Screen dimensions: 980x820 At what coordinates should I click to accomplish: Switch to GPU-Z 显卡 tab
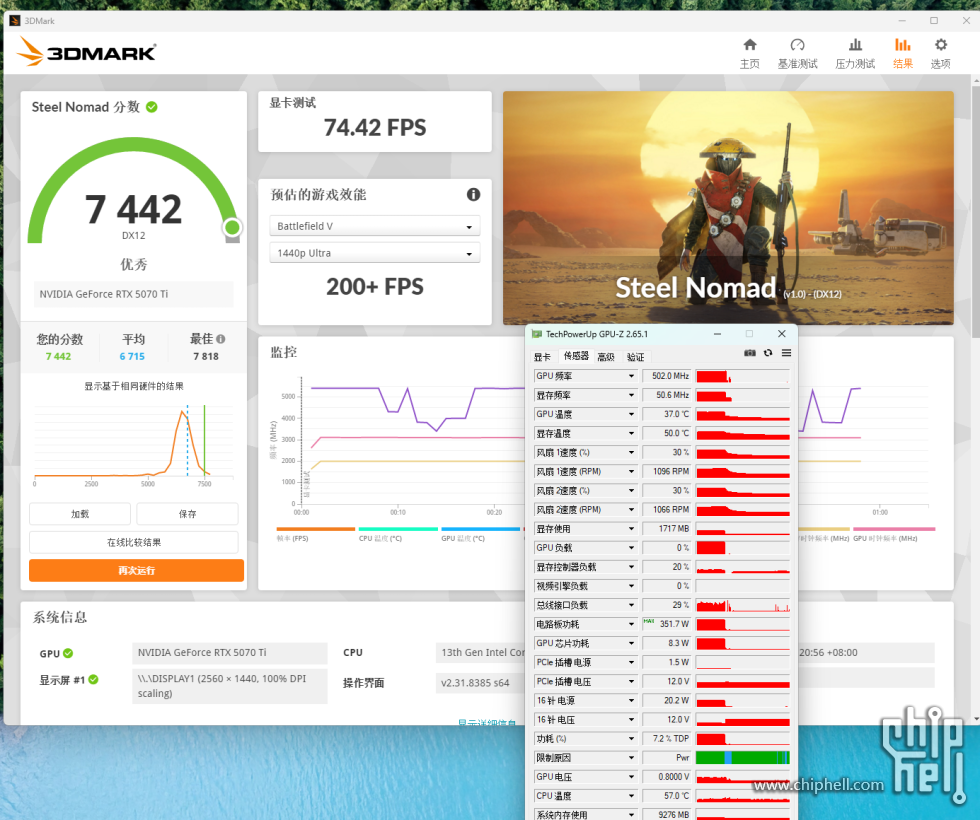click(x=542, y=357)
